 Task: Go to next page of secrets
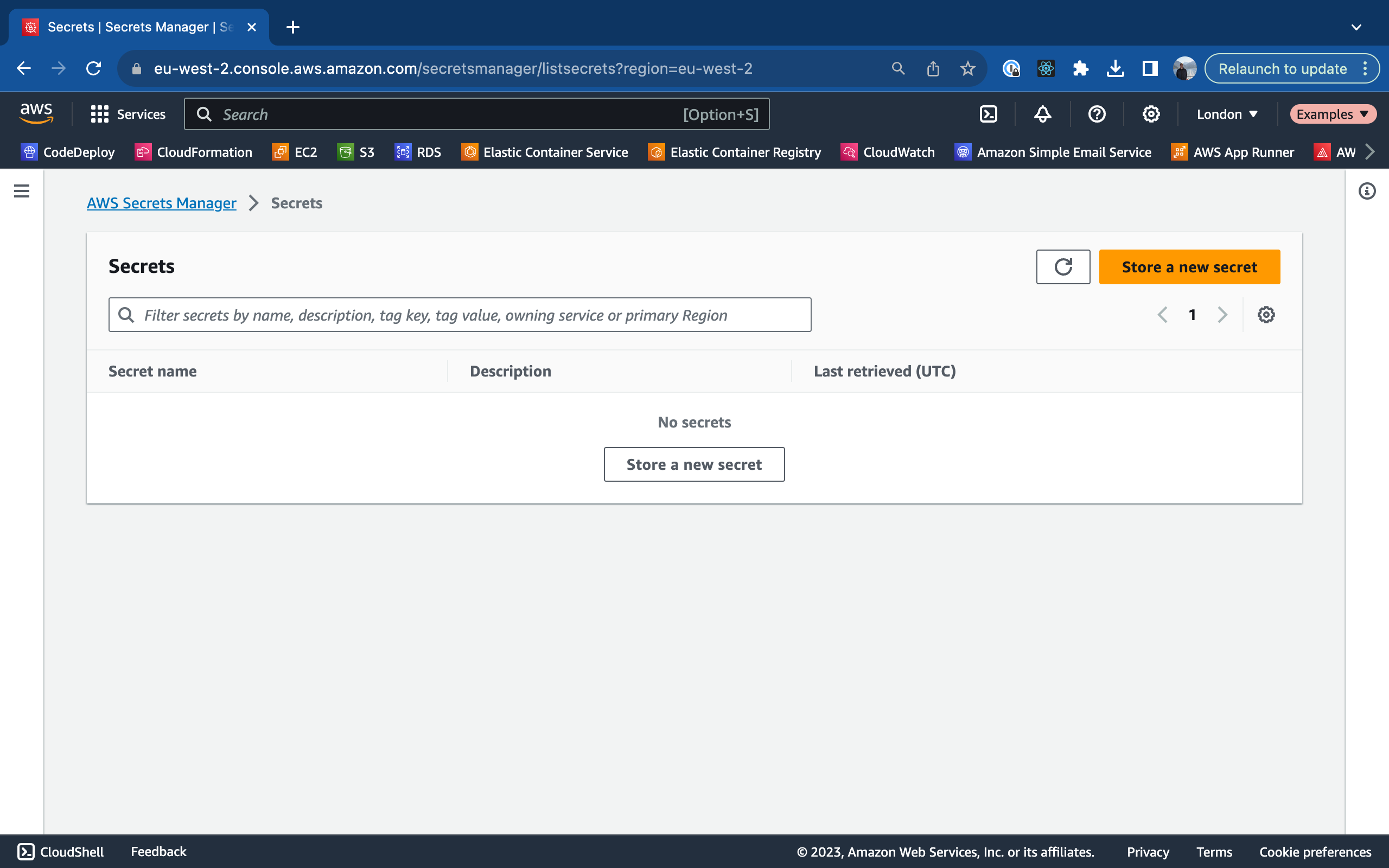pos(1222,315)
